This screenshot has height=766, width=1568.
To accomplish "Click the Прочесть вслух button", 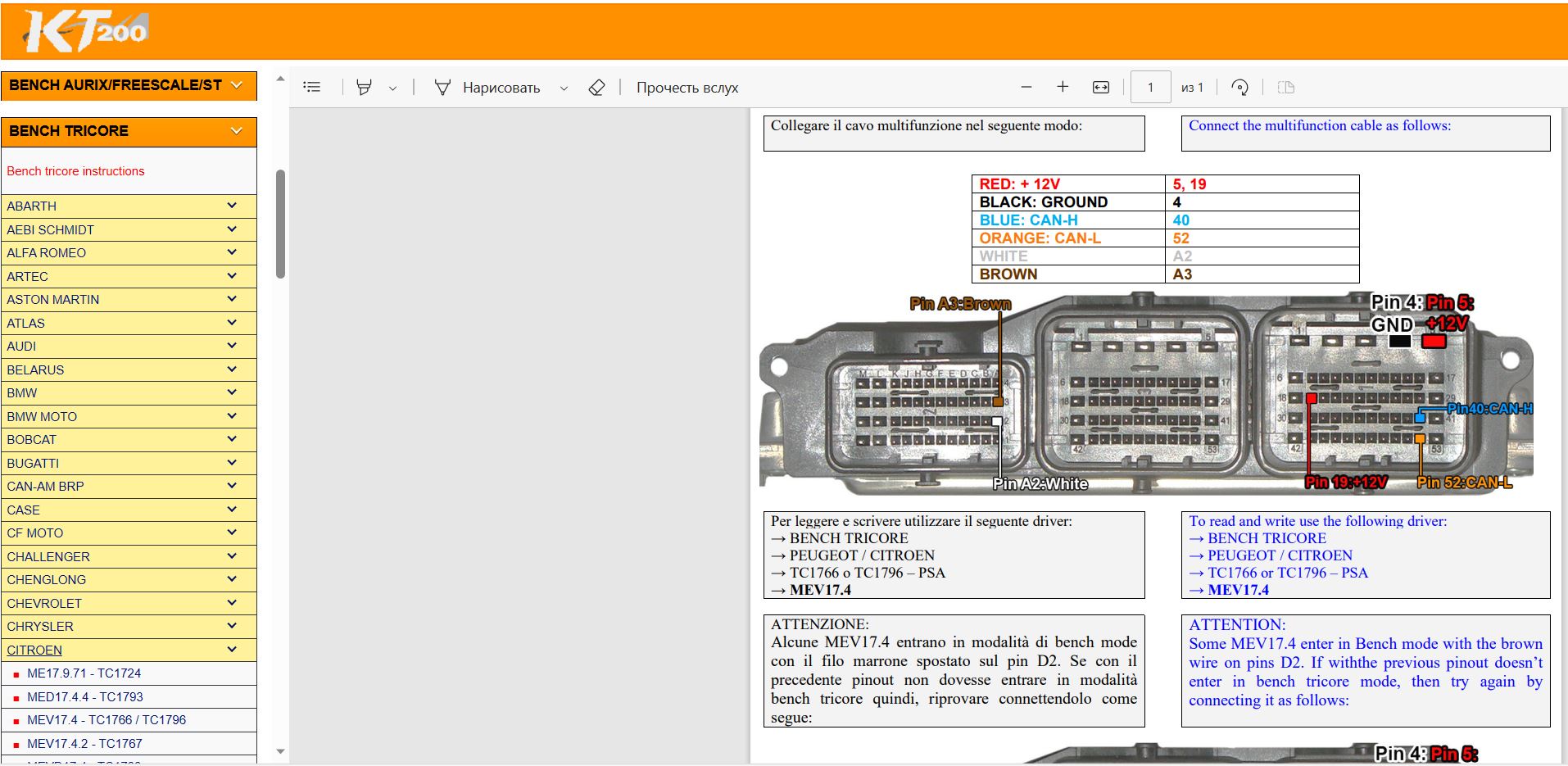I will tap(687, 88).
